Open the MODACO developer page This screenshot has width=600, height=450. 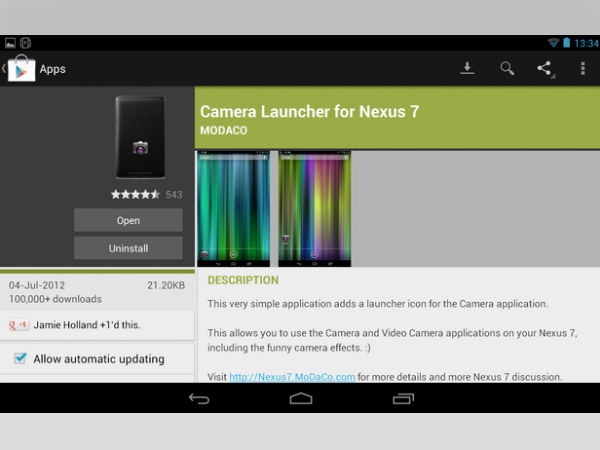(223, 130)
